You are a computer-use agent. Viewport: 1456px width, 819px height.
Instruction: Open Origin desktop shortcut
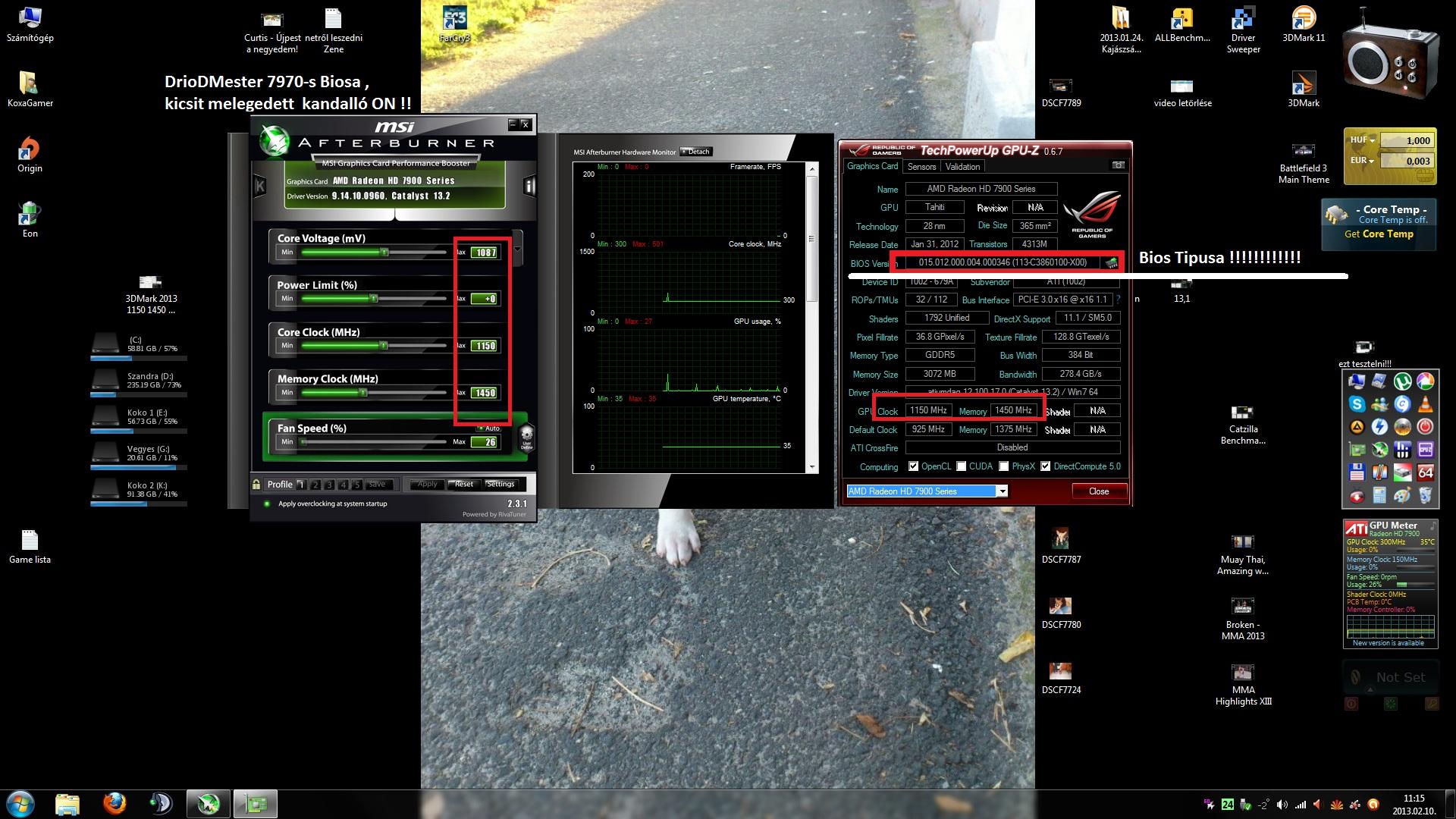point(30,155)
